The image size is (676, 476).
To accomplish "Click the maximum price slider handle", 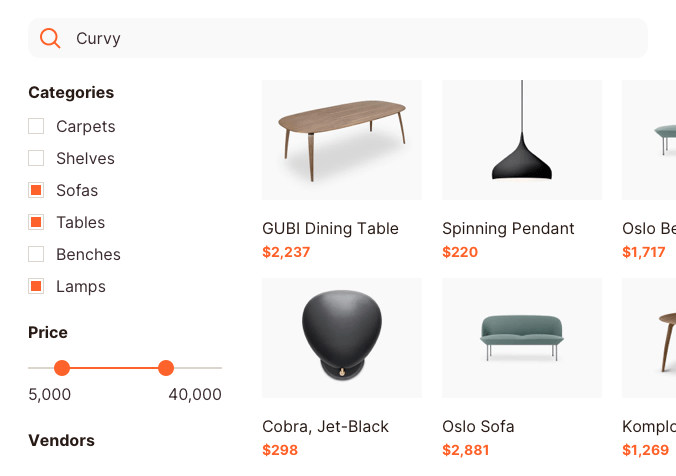I will tap(166, 368).
